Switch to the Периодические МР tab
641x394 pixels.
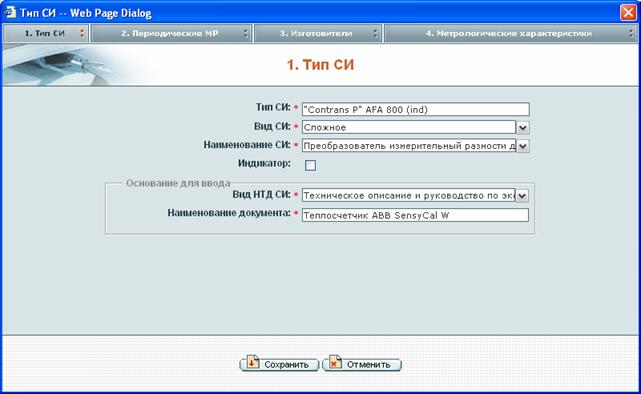[171, 34]
